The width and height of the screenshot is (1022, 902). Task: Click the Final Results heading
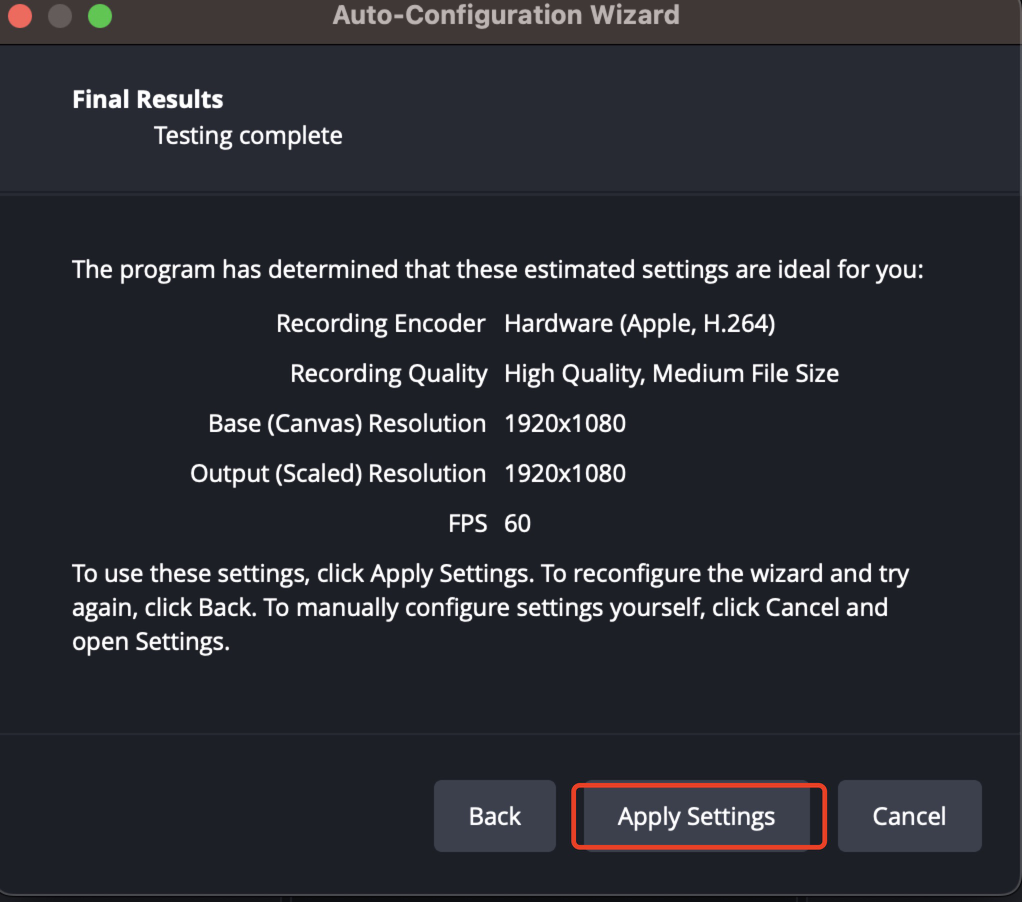[x=148, y=99]
